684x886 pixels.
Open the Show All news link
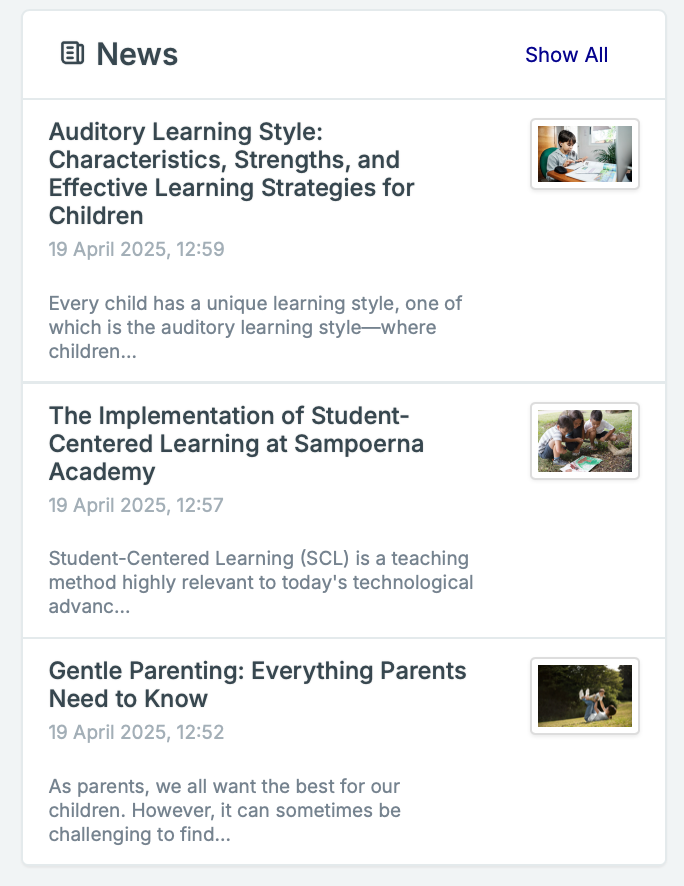pos(566,55)
